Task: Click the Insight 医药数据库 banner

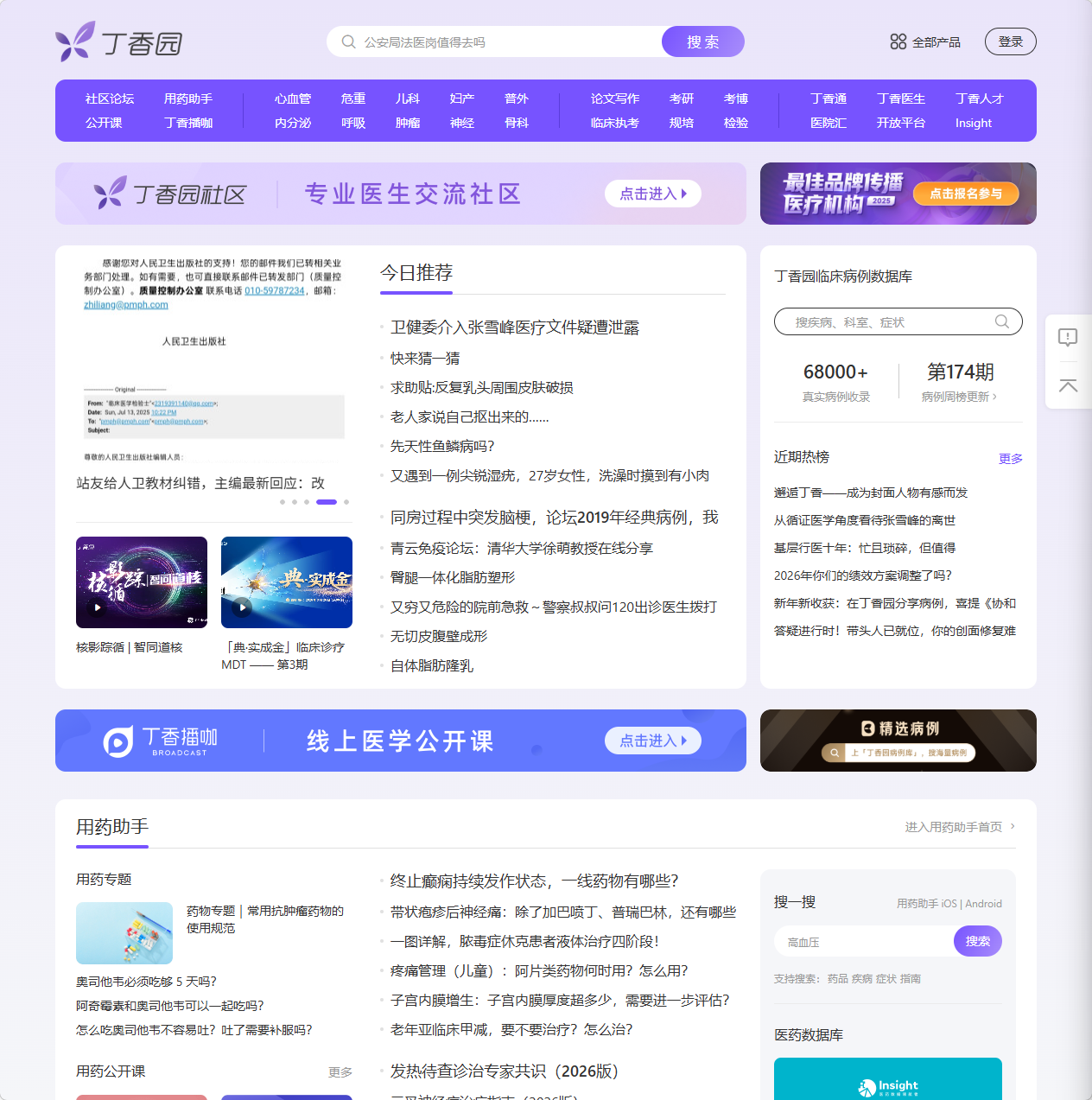Action: pos(887,1084)
